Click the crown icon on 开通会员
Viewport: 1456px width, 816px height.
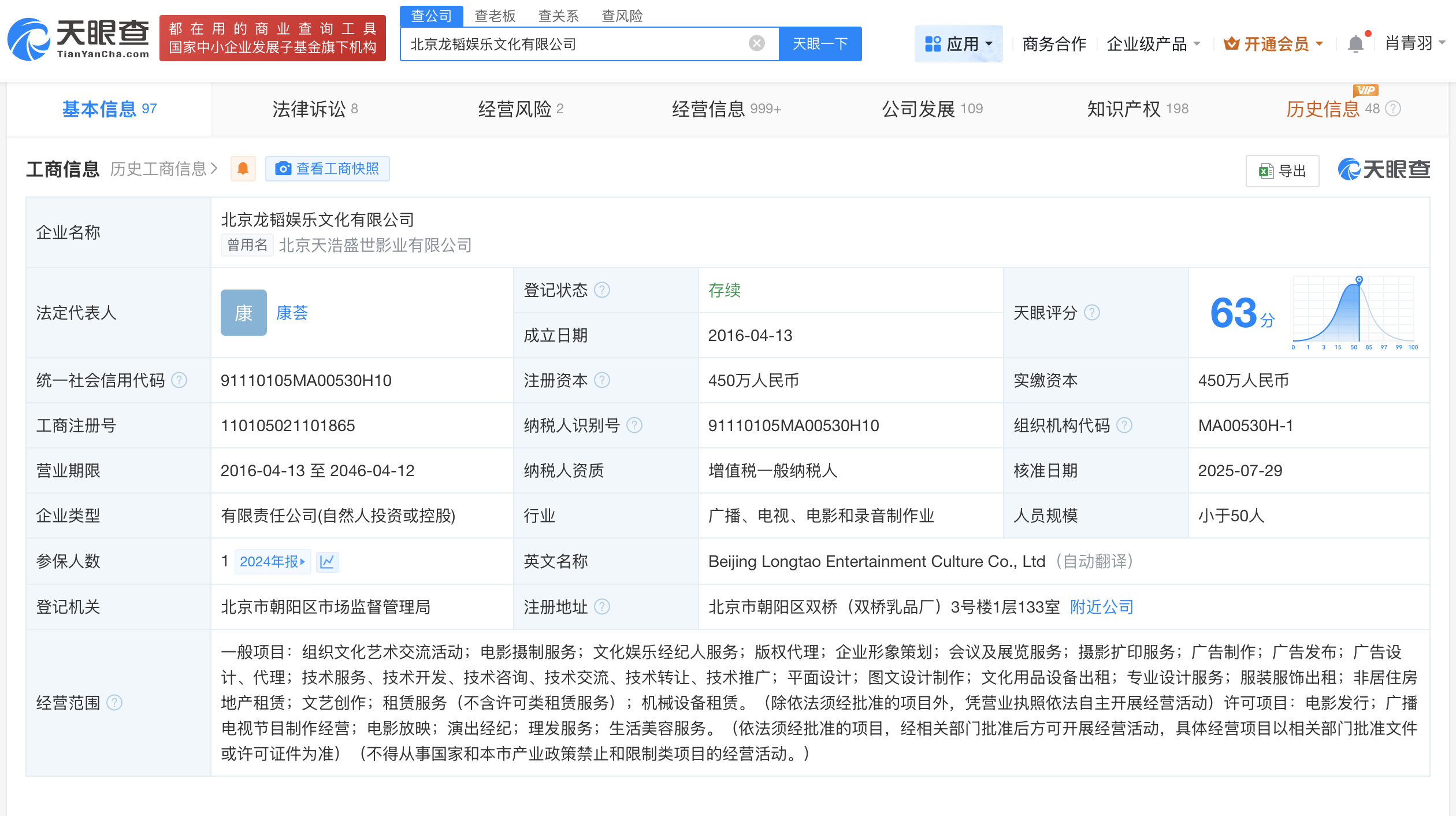(x=1231, y=43)
